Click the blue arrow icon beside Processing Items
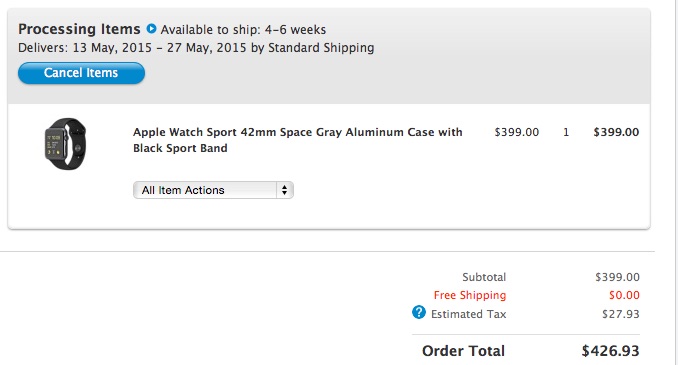 click(x=151, y=29)
